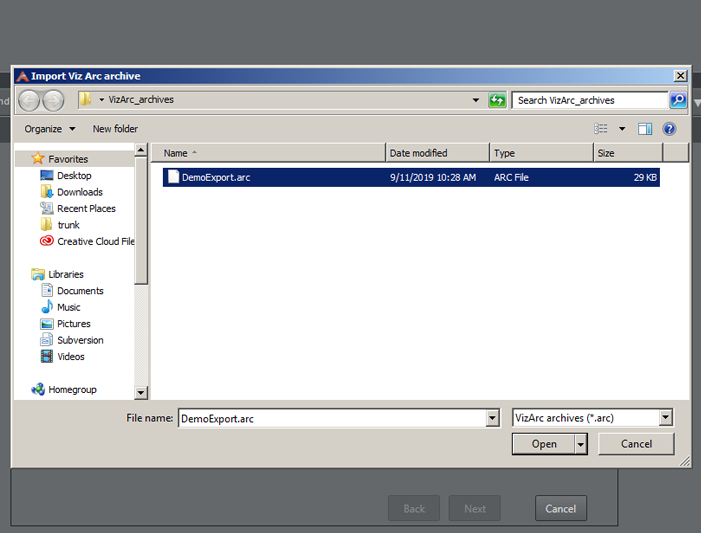Expand the File name history dropdown

(x=491, y=418)
